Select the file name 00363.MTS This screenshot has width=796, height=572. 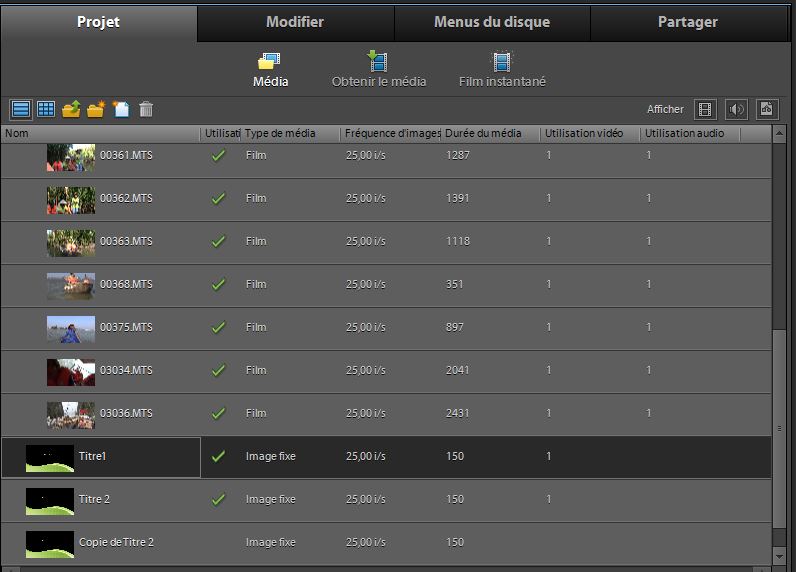(x=126, y=241)
